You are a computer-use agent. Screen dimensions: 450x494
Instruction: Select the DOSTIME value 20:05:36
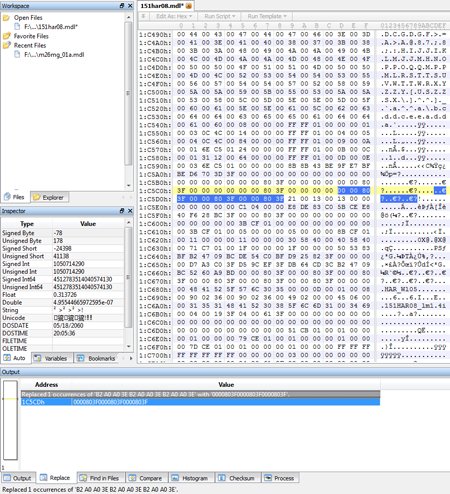(x=65, y=333)
